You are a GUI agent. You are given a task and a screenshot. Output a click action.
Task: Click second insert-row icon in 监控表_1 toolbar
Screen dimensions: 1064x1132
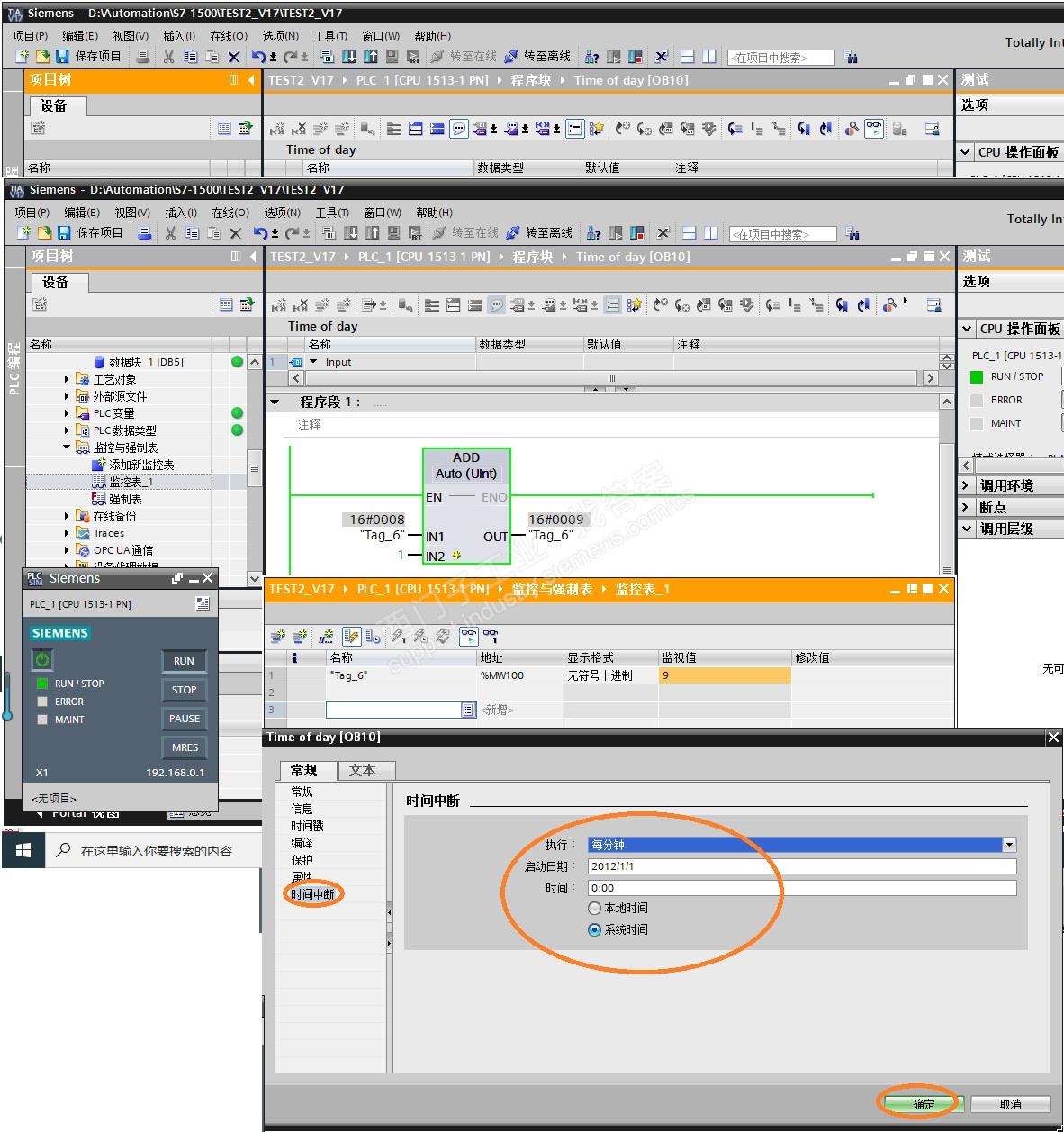pyautogui.click(x=300, y=637)
